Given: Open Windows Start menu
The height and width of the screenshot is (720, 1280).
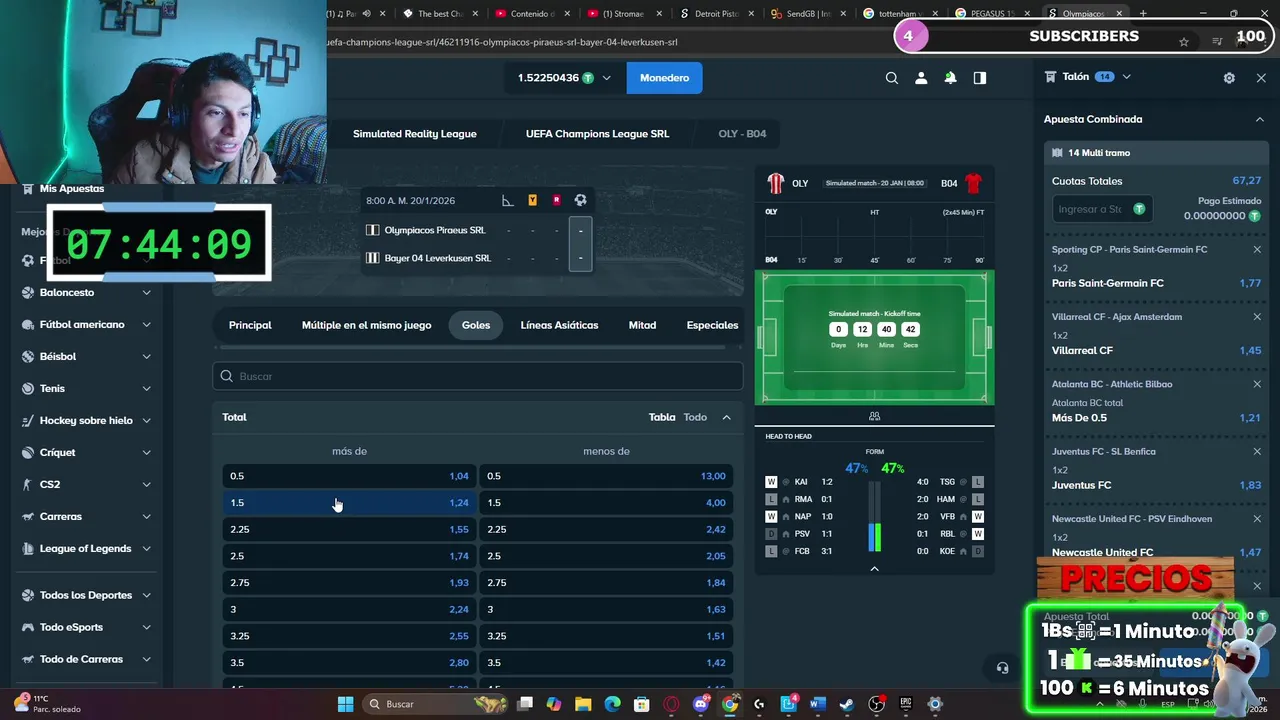Looking at the screenshot, I should pos(345,704).
